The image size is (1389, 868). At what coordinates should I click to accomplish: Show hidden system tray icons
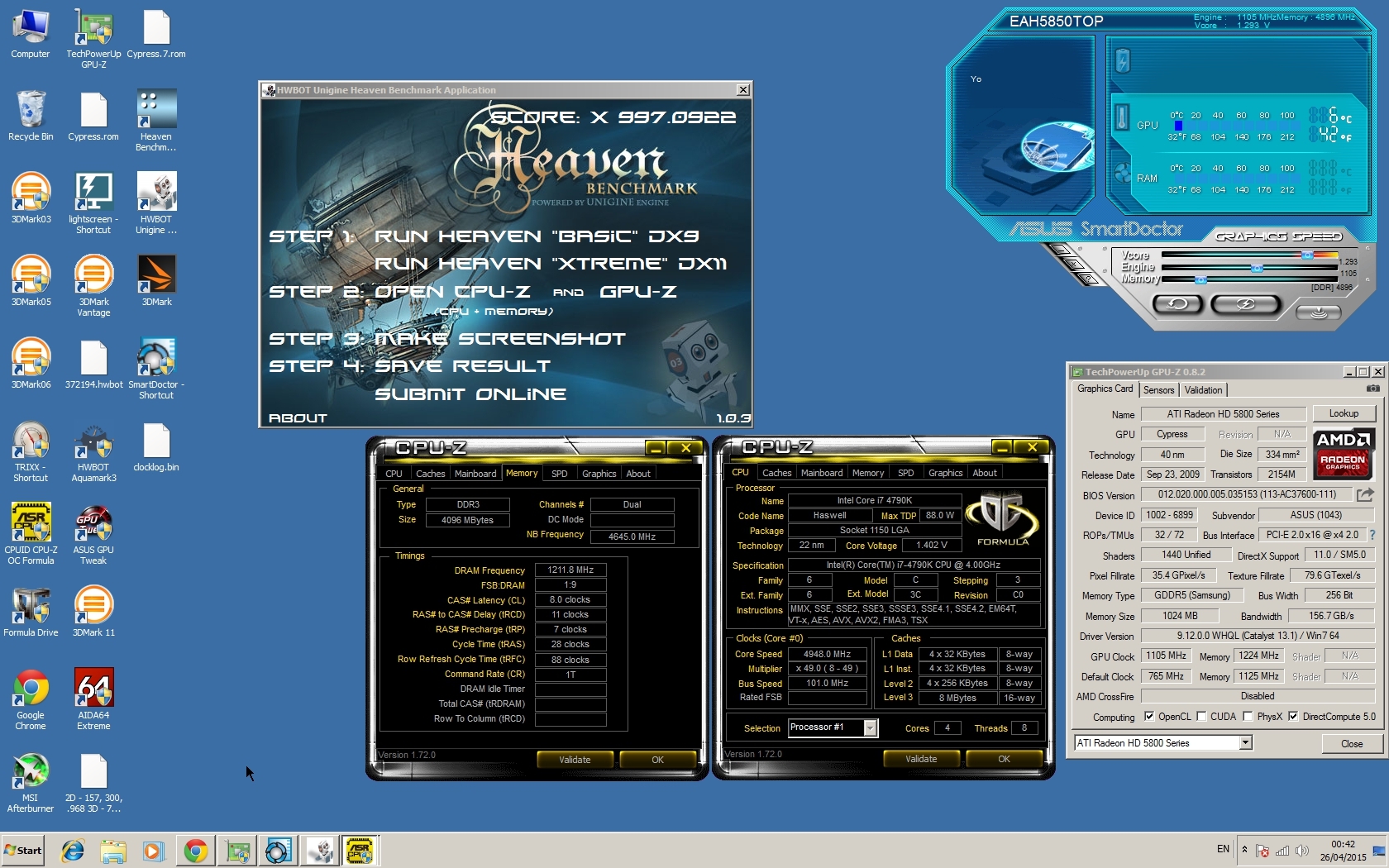click(1244, 849)
